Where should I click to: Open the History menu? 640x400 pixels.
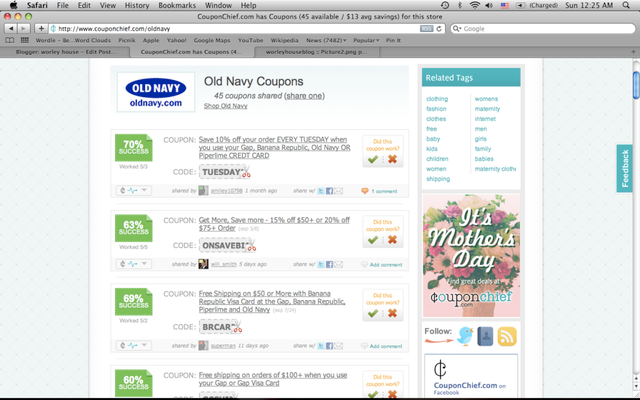pos(137,5)
